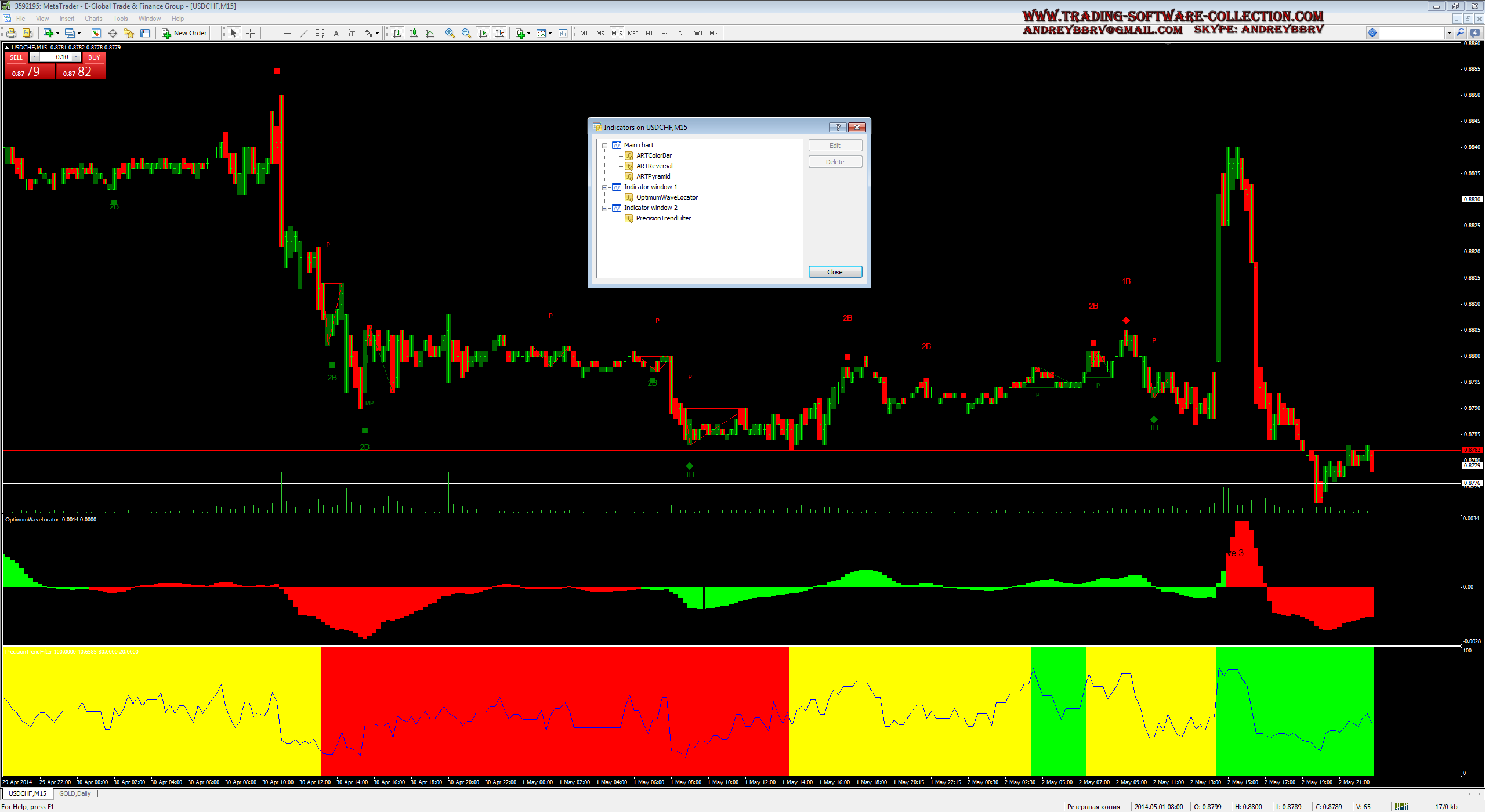Collapse Indicator window 2 tree node

(x=604, y=208)
